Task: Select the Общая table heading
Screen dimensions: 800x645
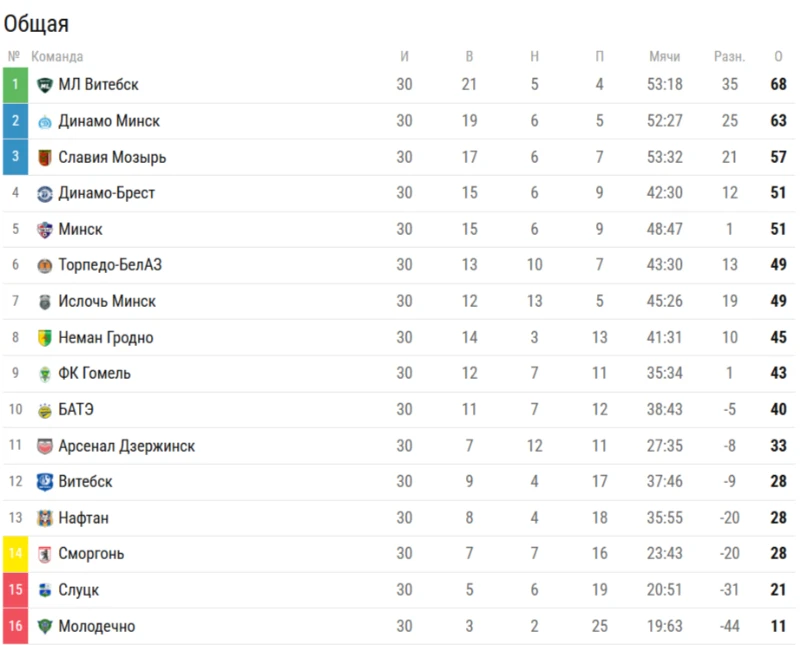Action: pos(36,24)
